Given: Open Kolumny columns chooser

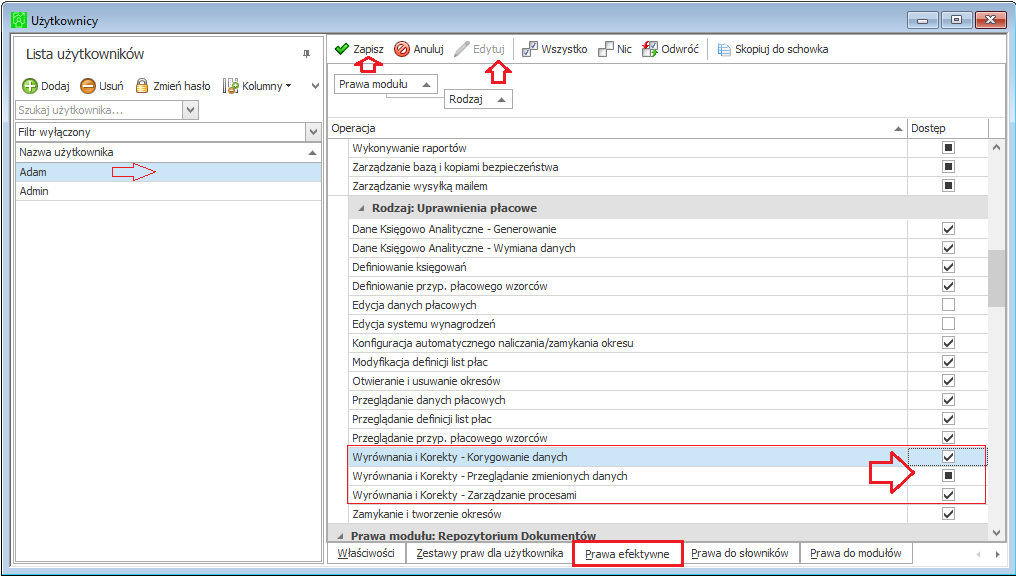Looking at the screenshot, I should pos(257,86).
